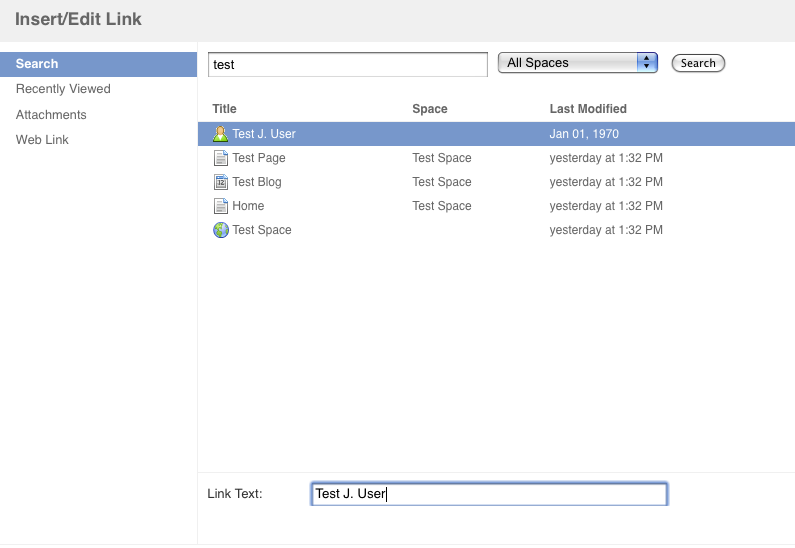Screen dimensions: 795x548
Task: Click the user icon beside Test J. User
Action: click(x=221, y=134)
